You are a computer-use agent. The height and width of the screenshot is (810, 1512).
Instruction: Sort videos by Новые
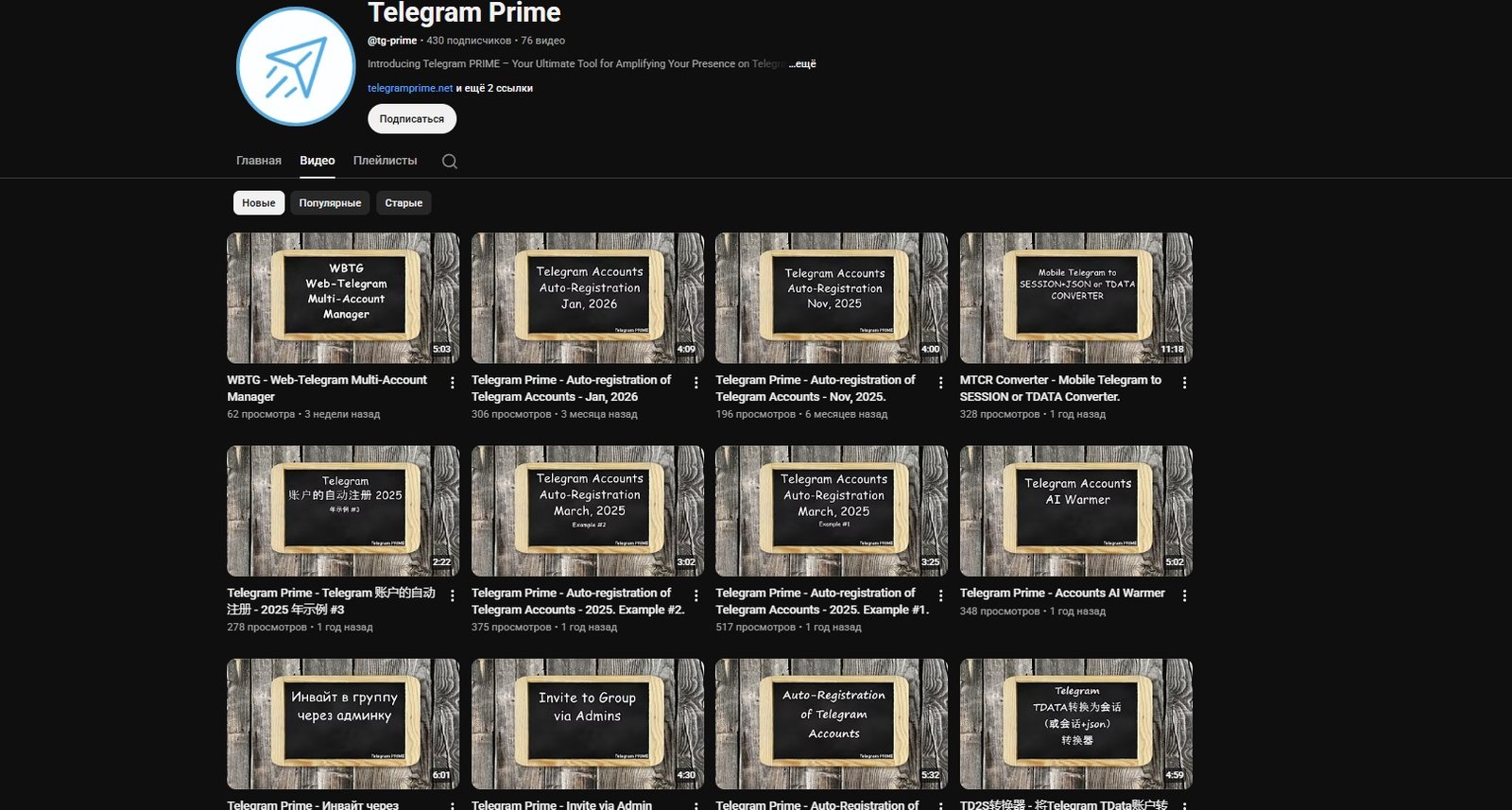click(x=259, y=203)
